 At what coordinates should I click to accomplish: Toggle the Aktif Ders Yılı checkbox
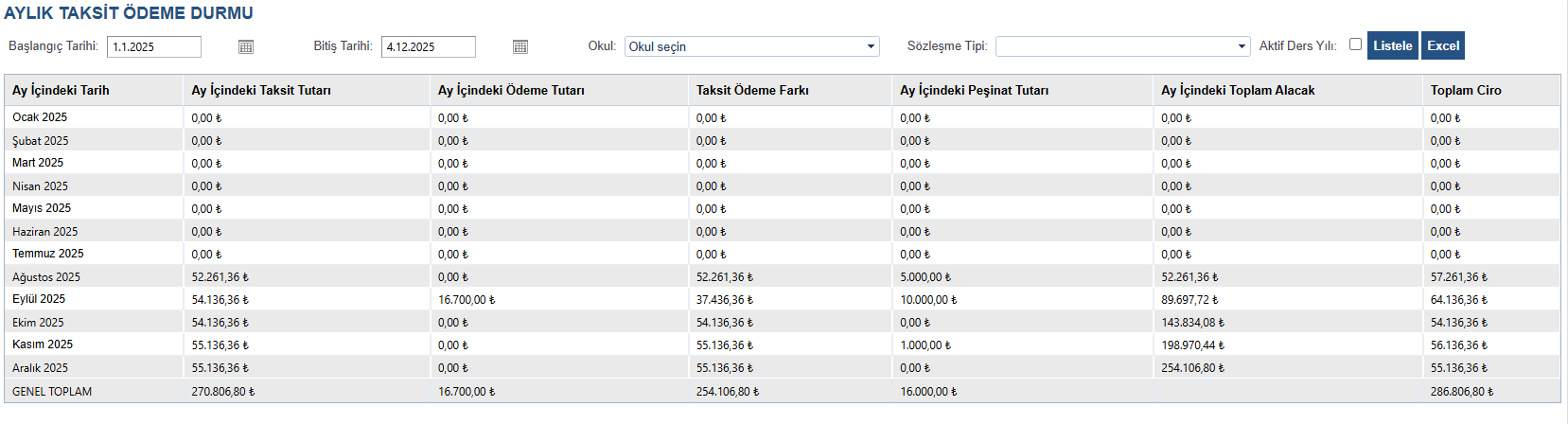click(x=1355, y=44)
